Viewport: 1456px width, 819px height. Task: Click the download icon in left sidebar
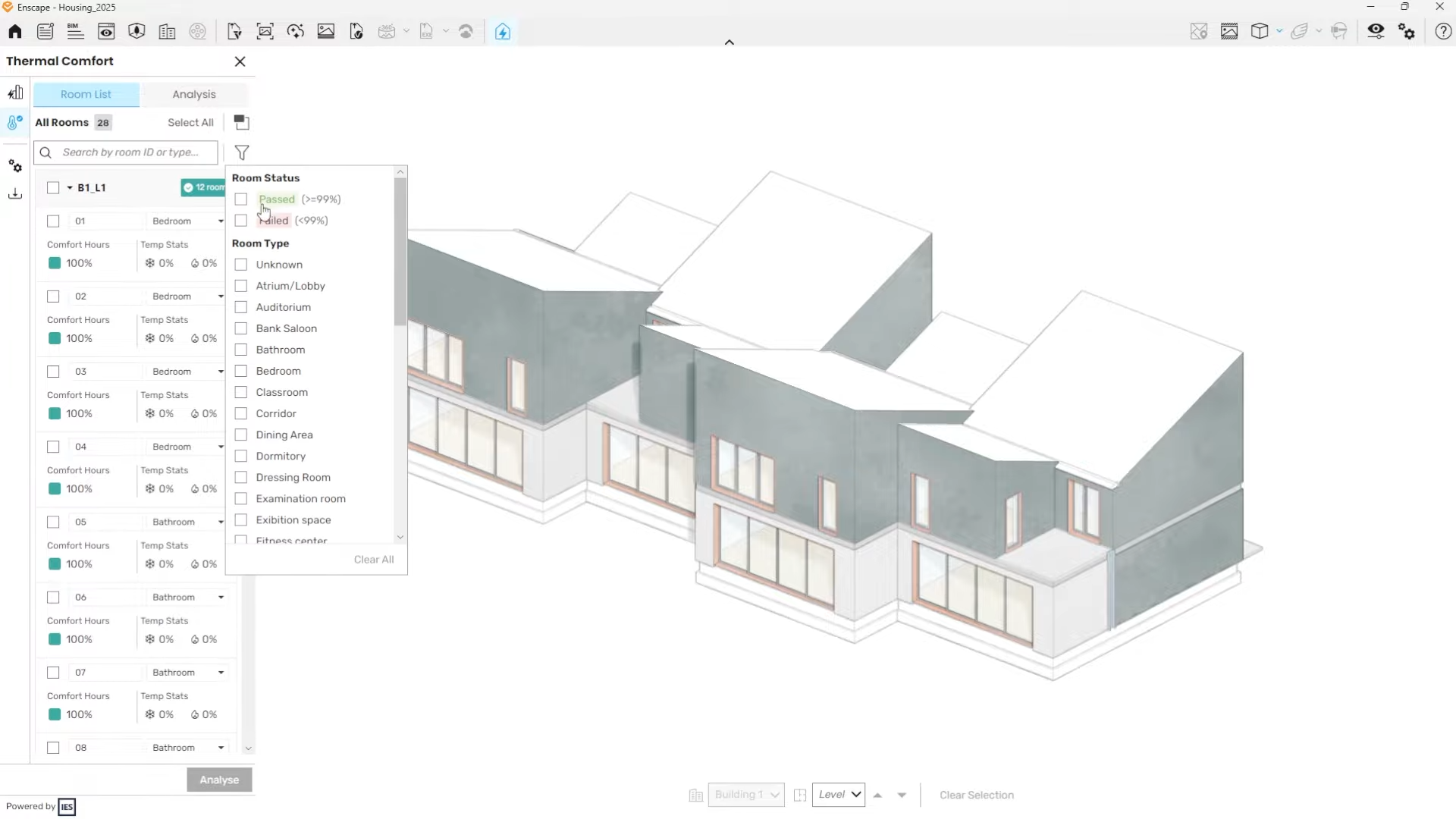(15, 194)
